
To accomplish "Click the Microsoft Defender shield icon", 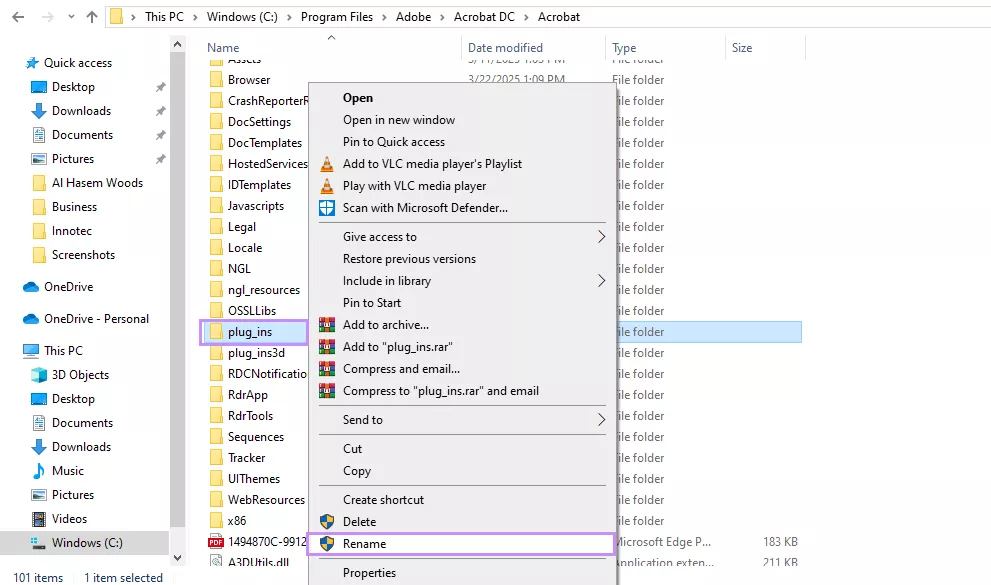I will pyautogui.click(x=325, y=208).
